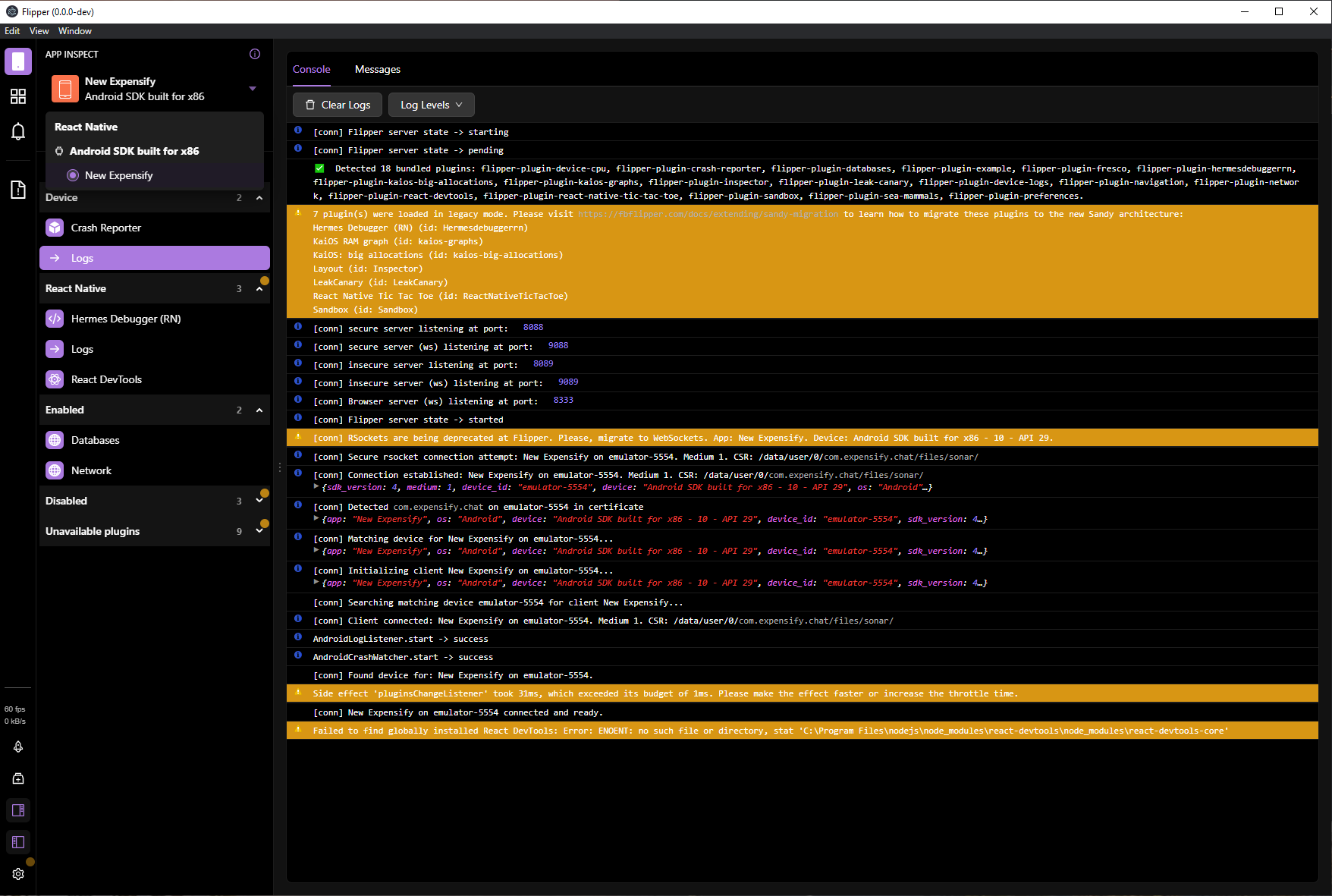
Task: Click the port value 8333
Action: click(564, 400)
